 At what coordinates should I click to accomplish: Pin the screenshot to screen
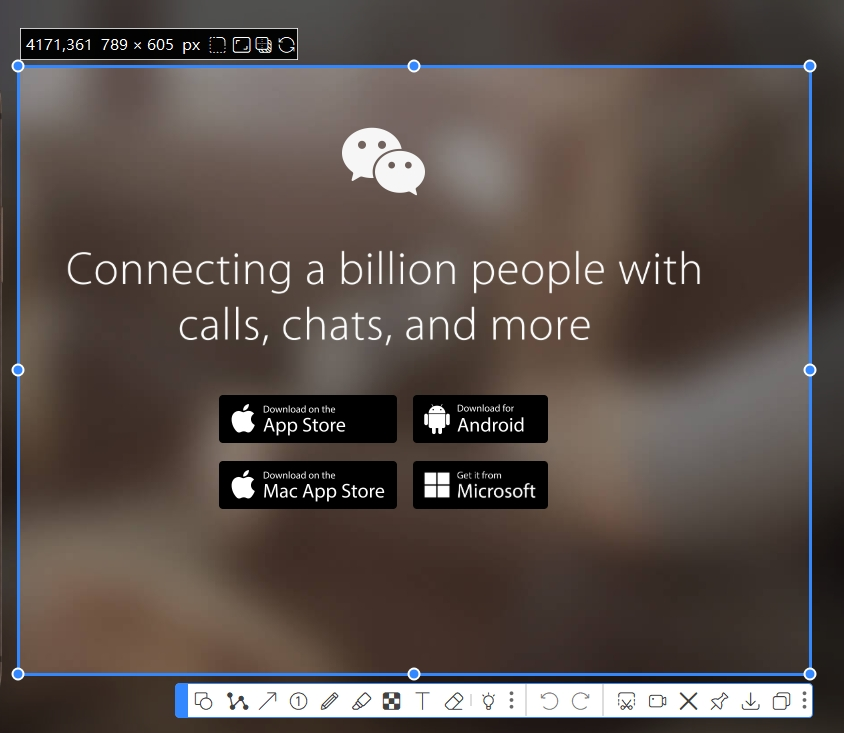pos(719,701)
